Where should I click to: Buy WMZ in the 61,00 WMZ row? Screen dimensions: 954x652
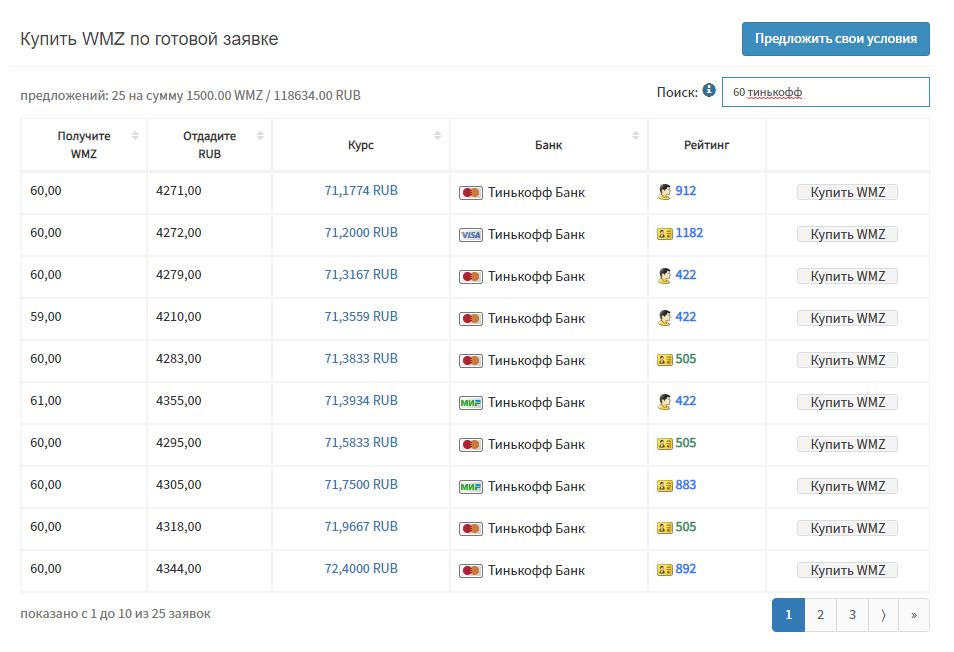(x=847, y=402)
